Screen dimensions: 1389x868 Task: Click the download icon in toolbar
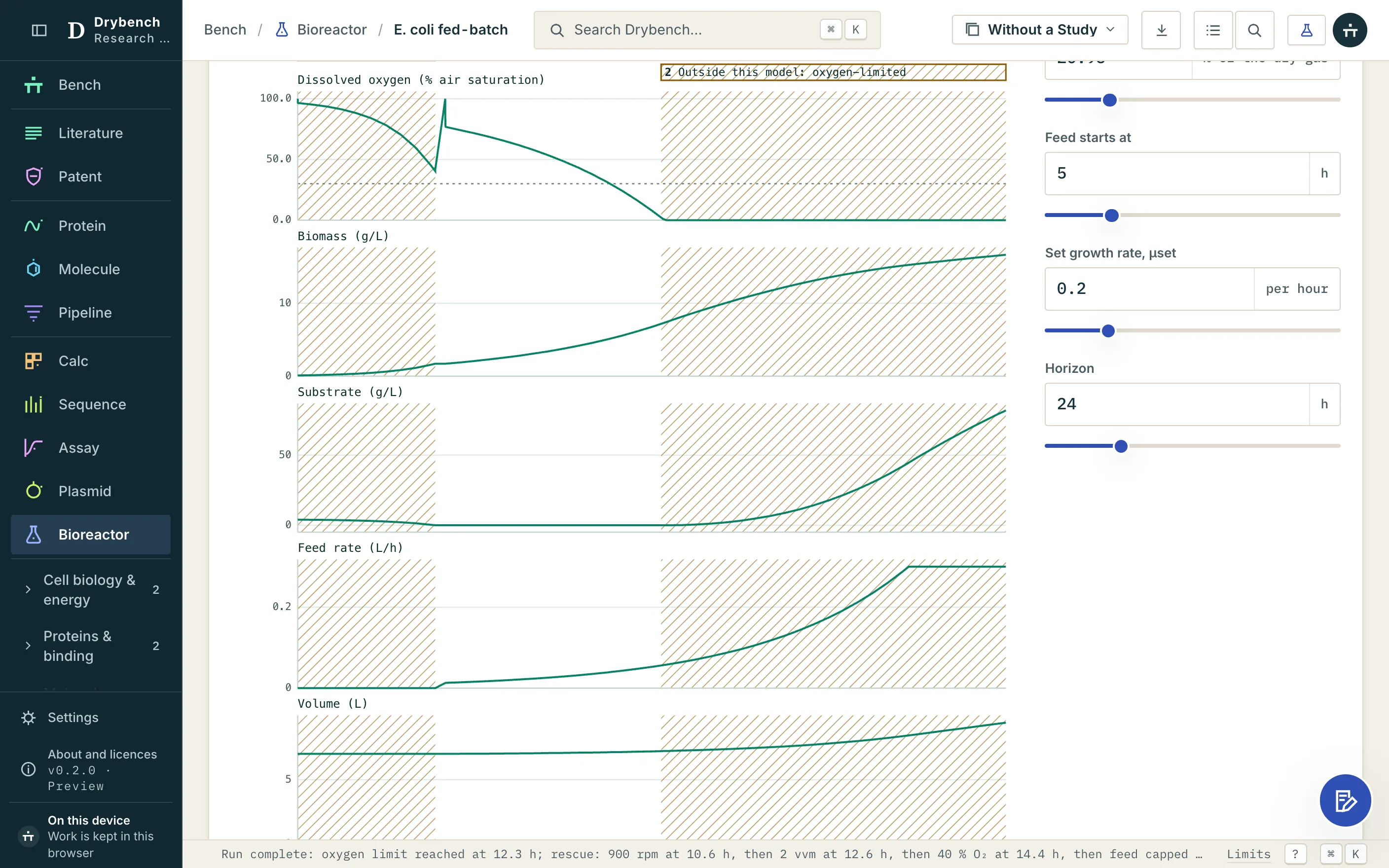tap(1161, 30)
